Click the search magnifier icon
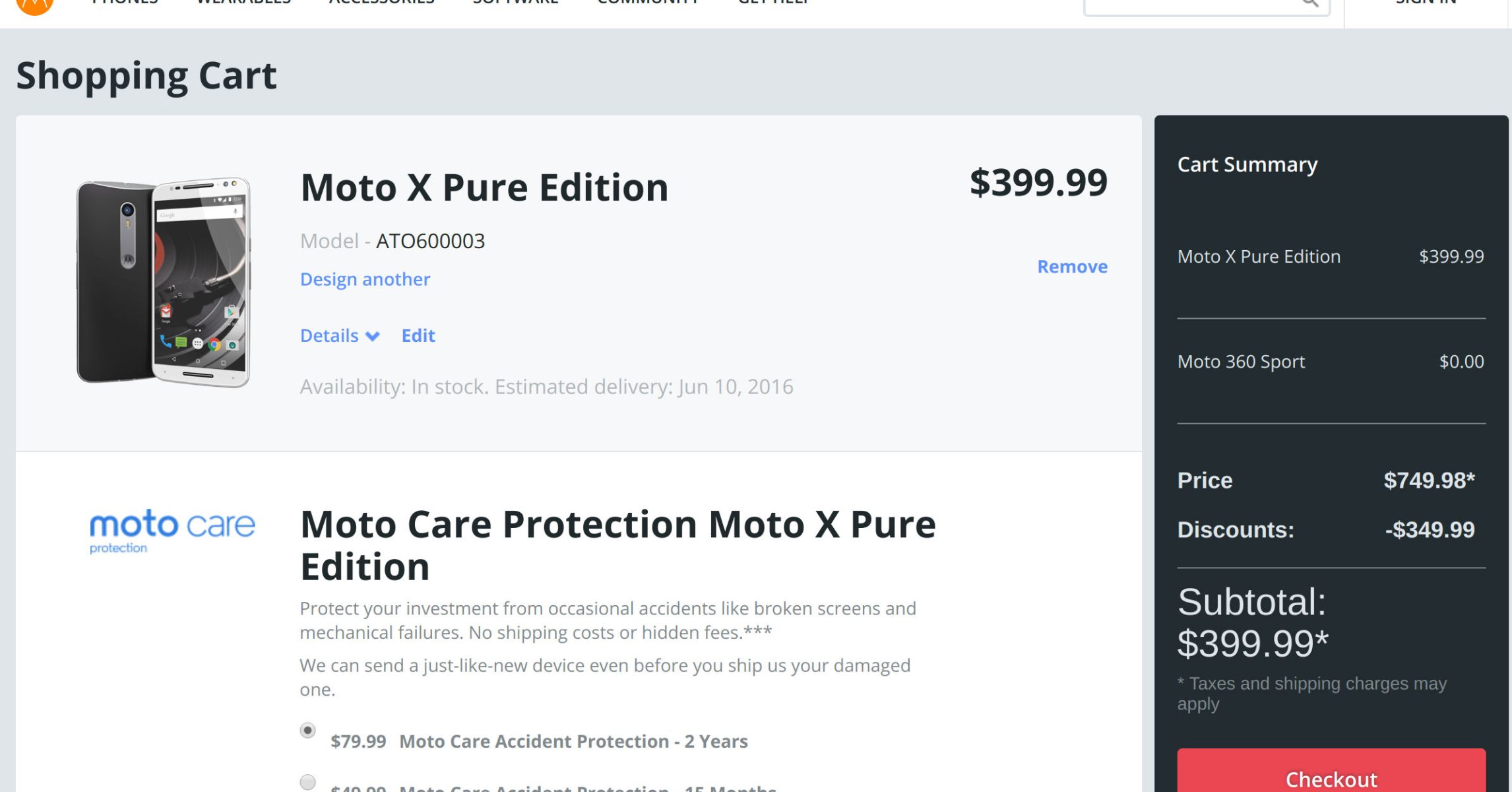Screen dimensions: 1512x792 1309,3
